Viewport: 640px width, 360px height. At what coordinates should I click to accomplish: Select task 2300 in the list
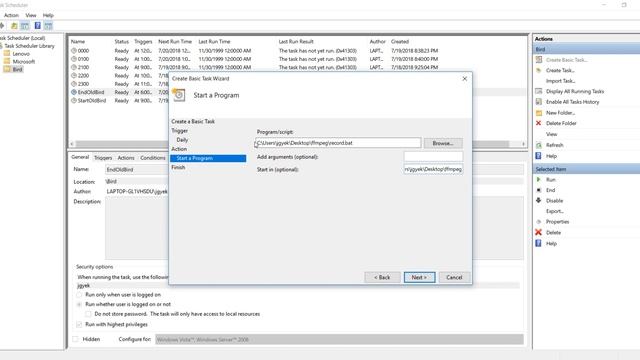[83, 84]
